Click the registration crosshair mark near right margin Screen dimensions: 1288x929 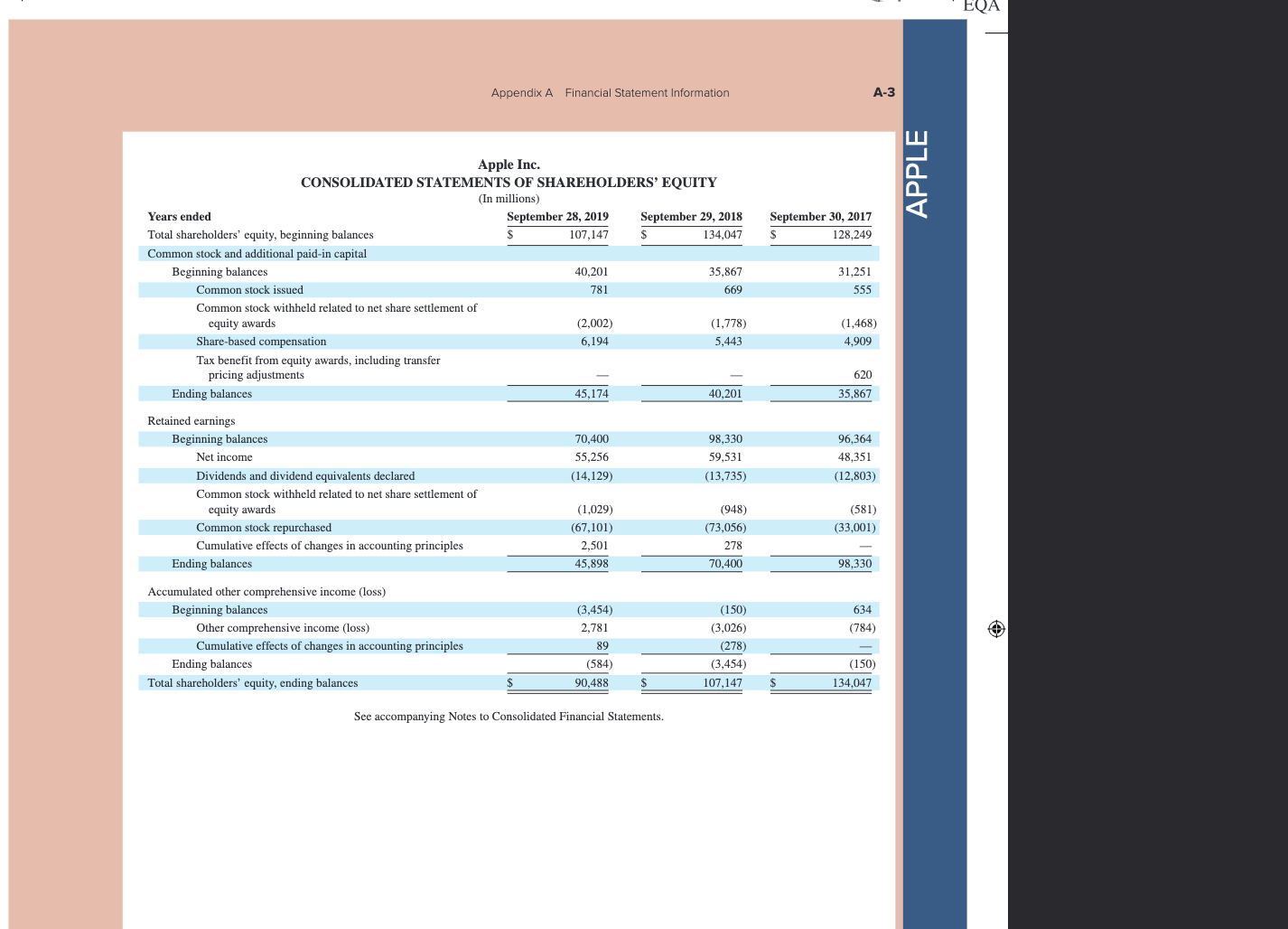[996, 630]
